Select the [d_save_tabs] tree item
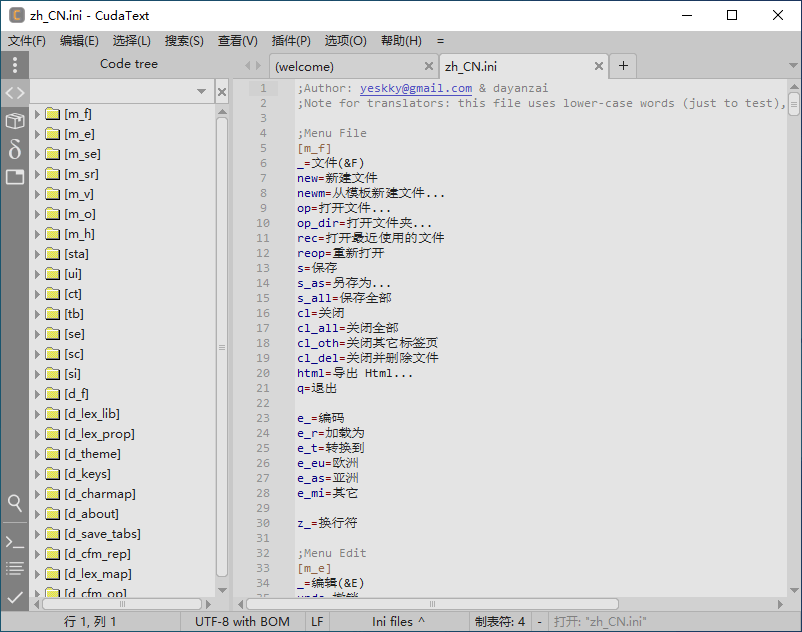Viewport: 802px width, 632px height. click(102, 534)
